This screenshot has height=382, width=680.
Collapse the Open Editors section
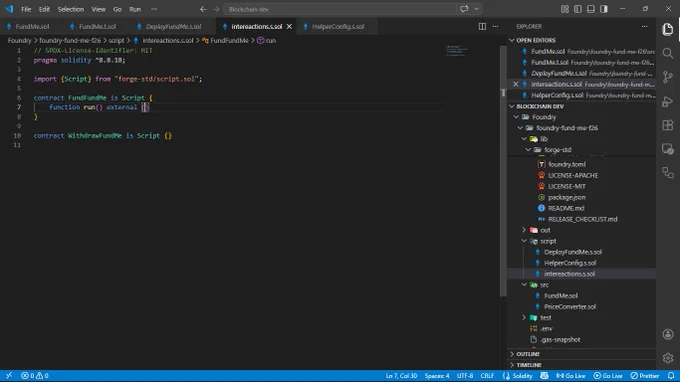(x=512, y=40)
